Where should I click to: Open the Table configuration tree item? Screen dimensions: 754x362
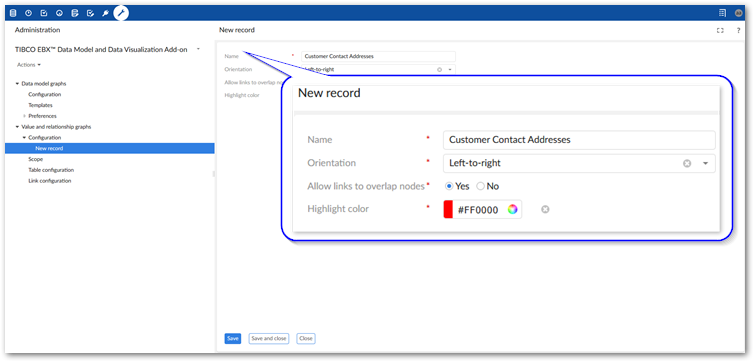(x=51, y=170)
